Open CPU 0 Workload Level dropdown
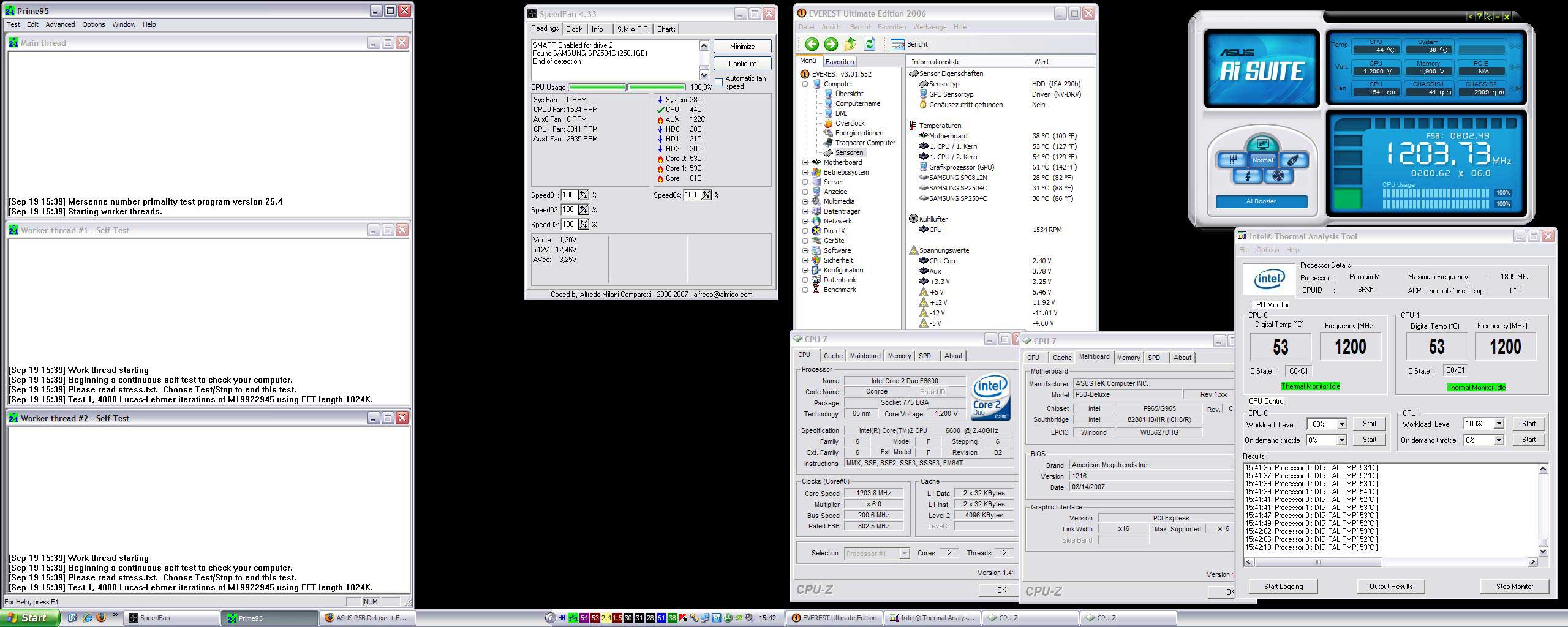 click(x=1341, y=424)
